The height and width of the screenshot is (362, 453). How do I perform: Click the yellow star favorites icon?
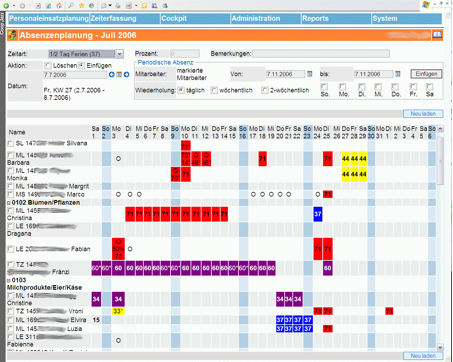pyautogui.click(x=81, y=6)
